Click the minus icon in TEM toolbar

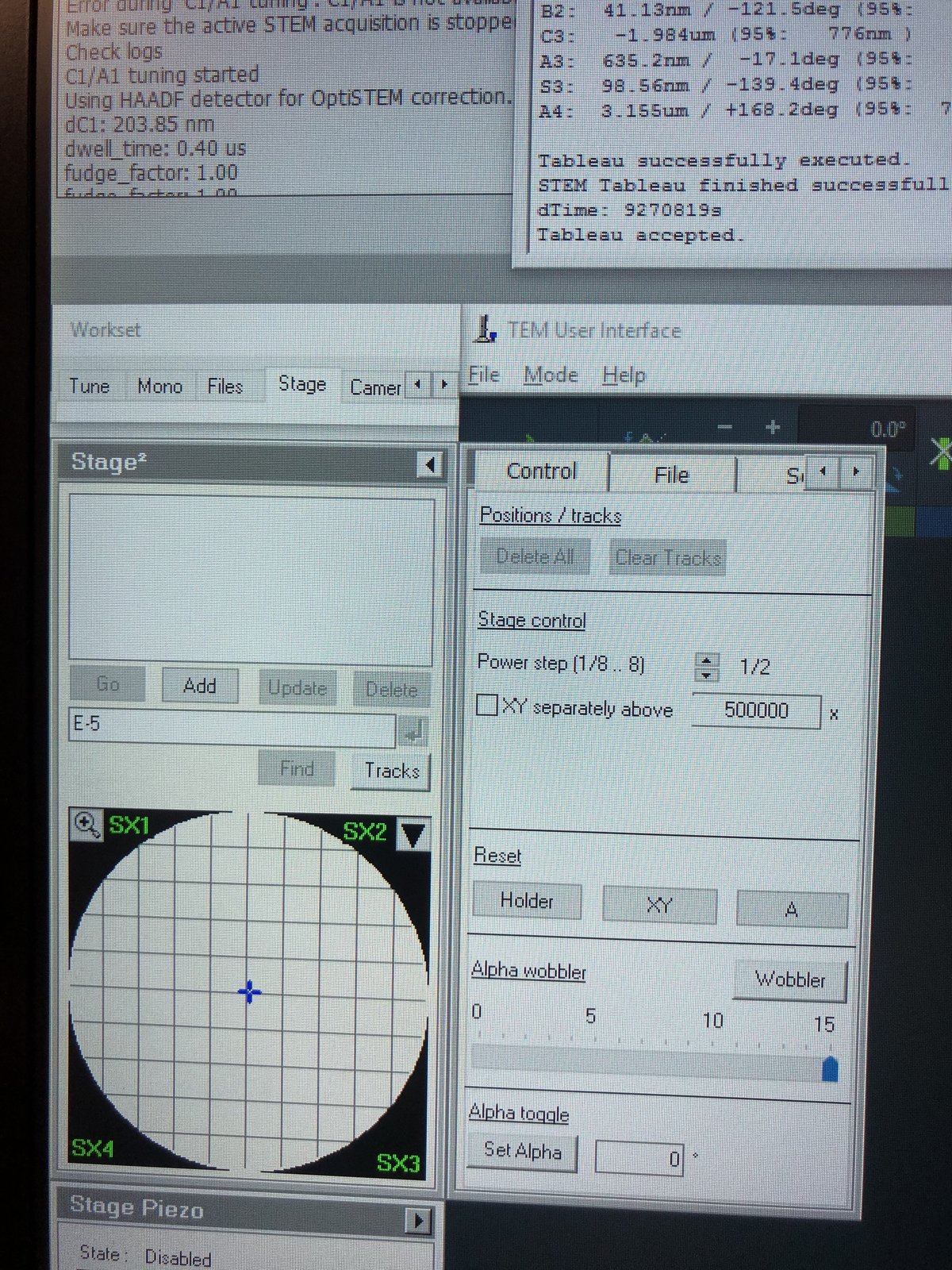point(724,427)
